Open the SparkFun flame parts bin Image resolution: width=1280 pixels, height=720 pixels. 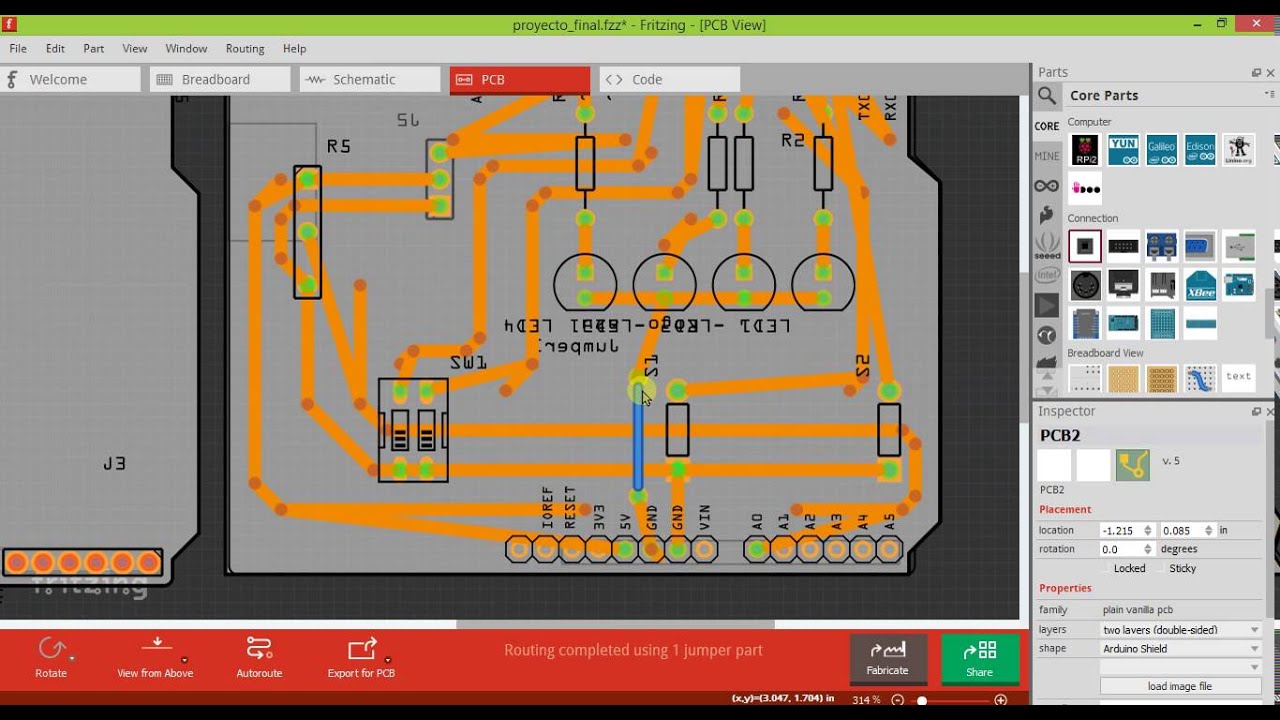click(x=1047, y=215)
